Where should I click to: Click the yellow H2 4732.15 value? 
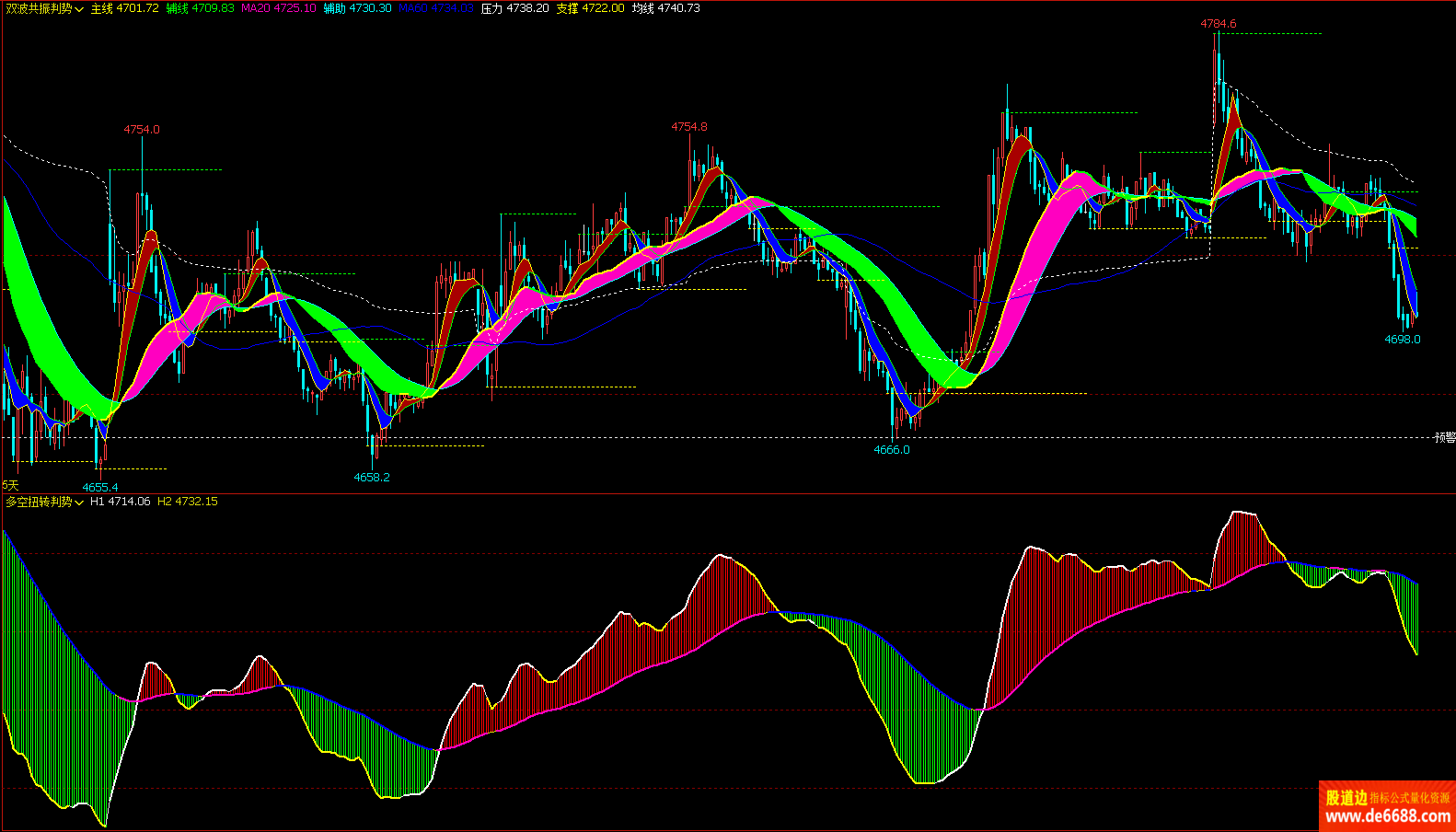pyautogui.click(x=188, y=502)
